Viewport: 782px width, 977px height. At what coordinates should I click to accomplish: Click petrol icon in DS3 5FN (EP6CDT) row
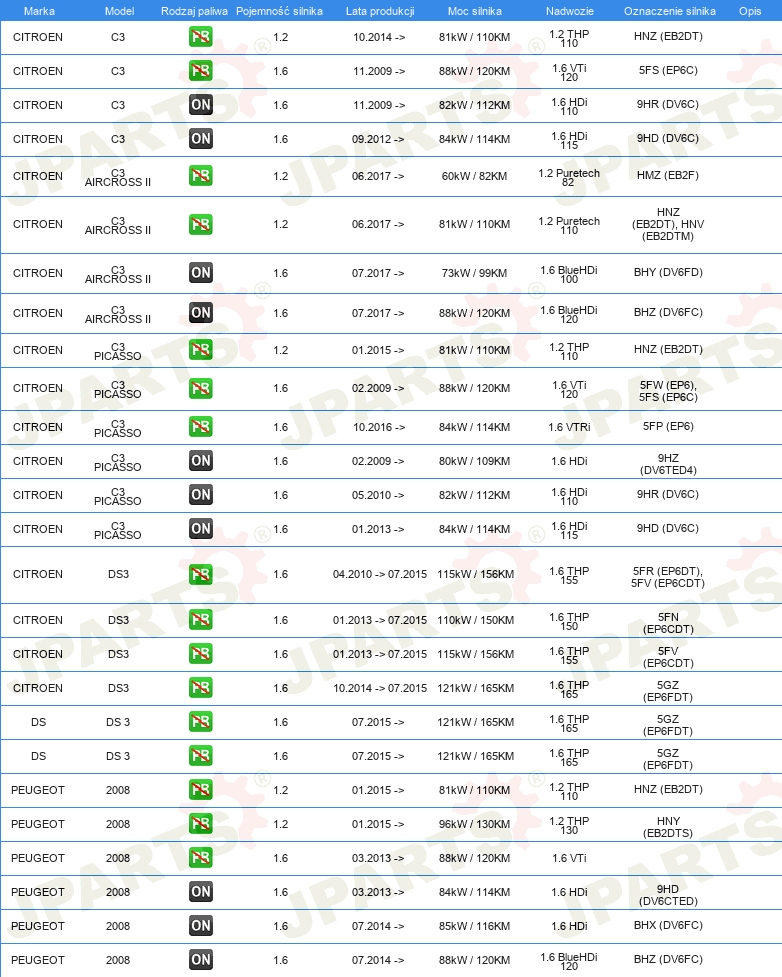(x=201, y=620)
